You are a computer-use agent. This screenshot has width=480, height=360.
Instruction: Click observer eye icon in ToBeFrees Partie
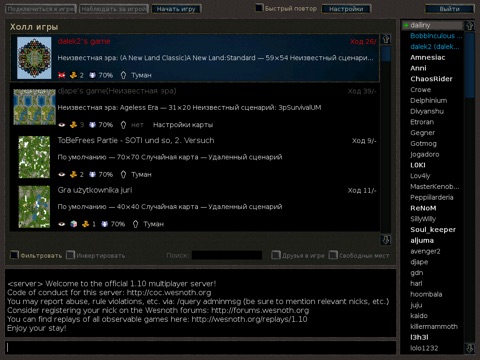[62, 174]
